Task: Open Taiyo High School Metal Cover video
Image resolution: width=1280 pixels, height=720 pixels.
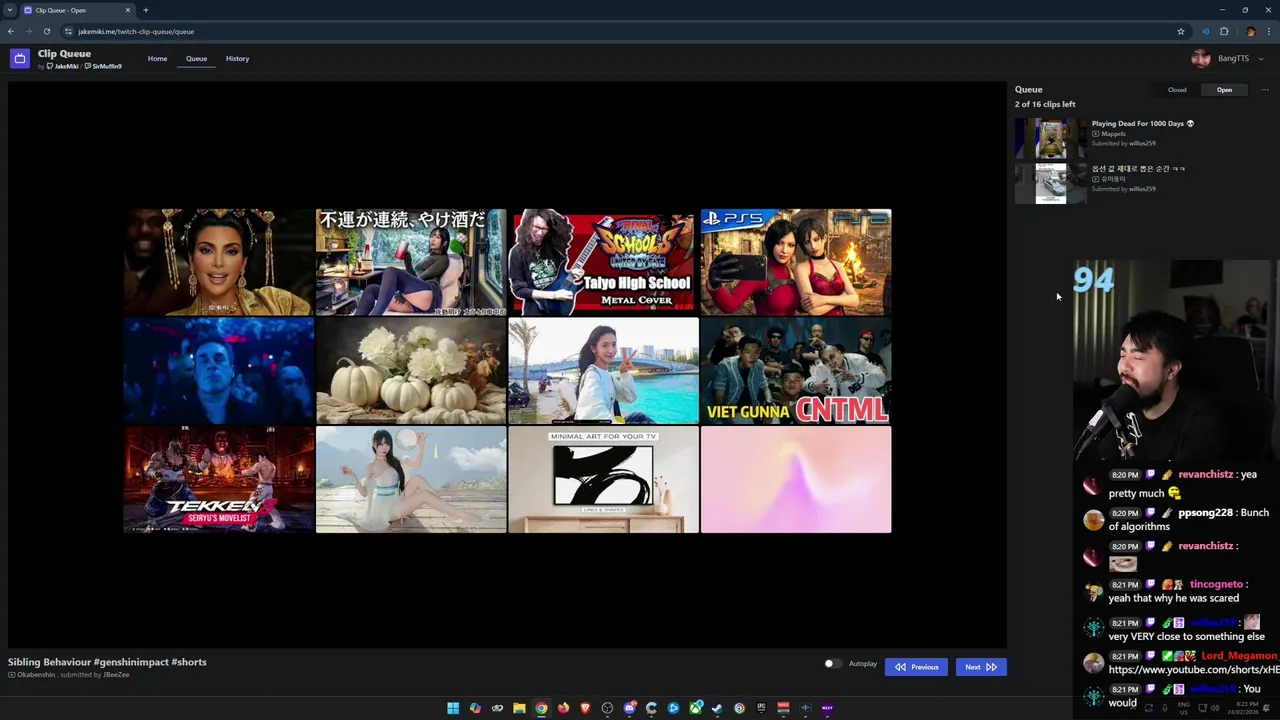Action: click(603, 262)
